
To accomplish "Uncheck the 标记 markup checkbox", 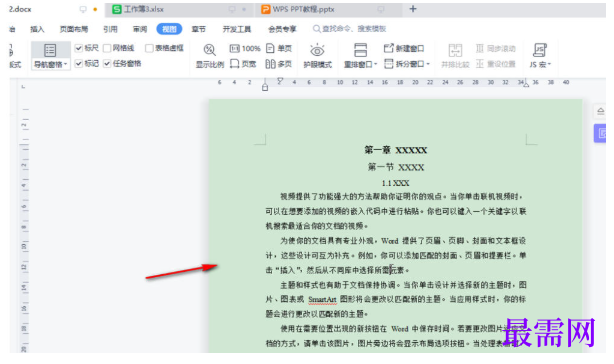I will 78,63.
